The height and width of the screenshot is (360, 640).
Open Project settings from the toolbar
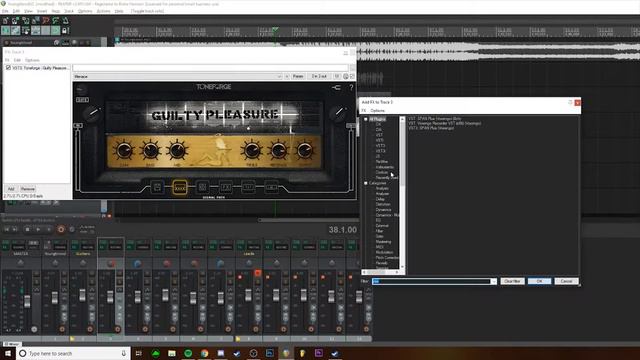(x=36, y=20)
